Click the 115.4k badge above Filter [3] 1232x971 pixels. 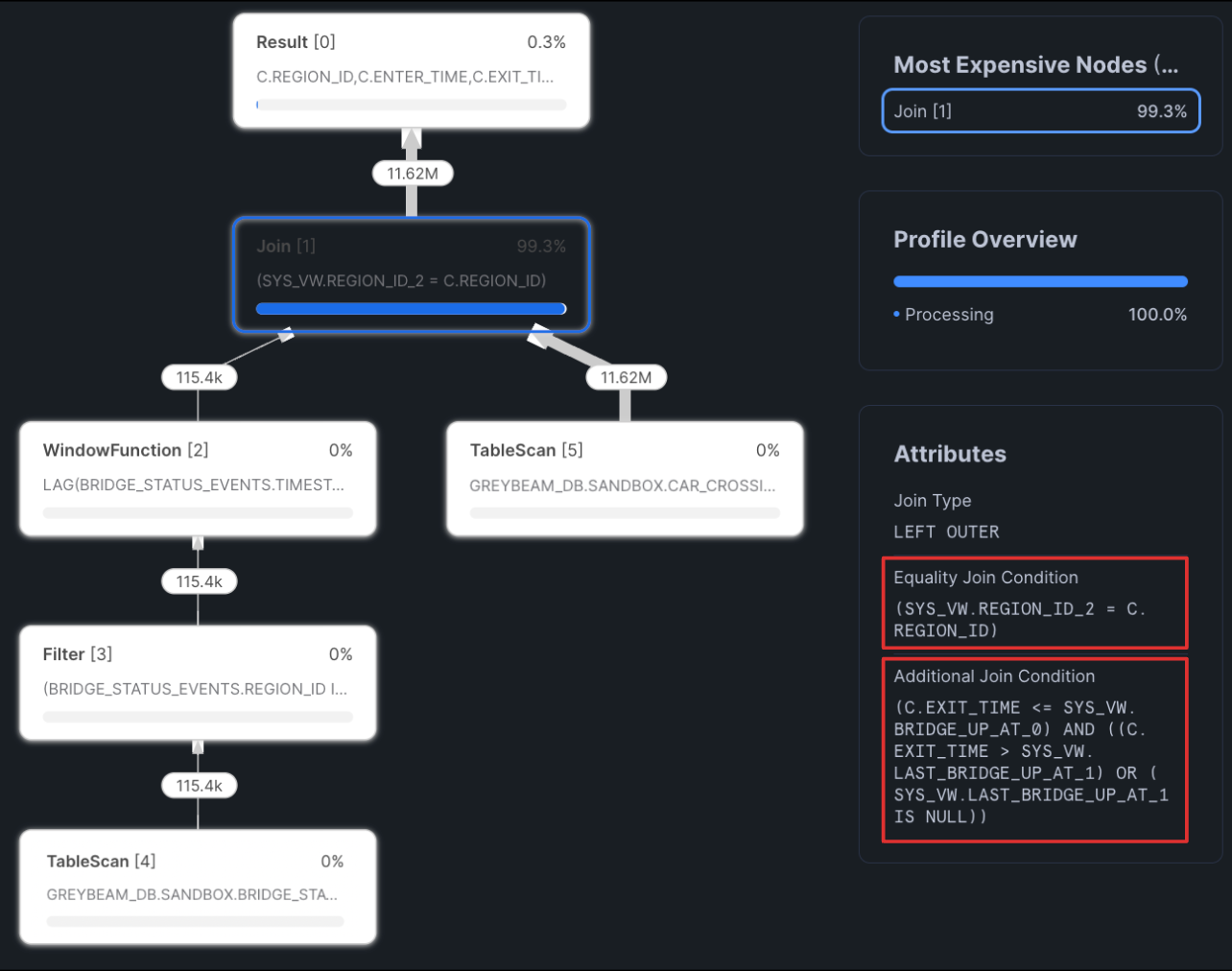point(199,580)
